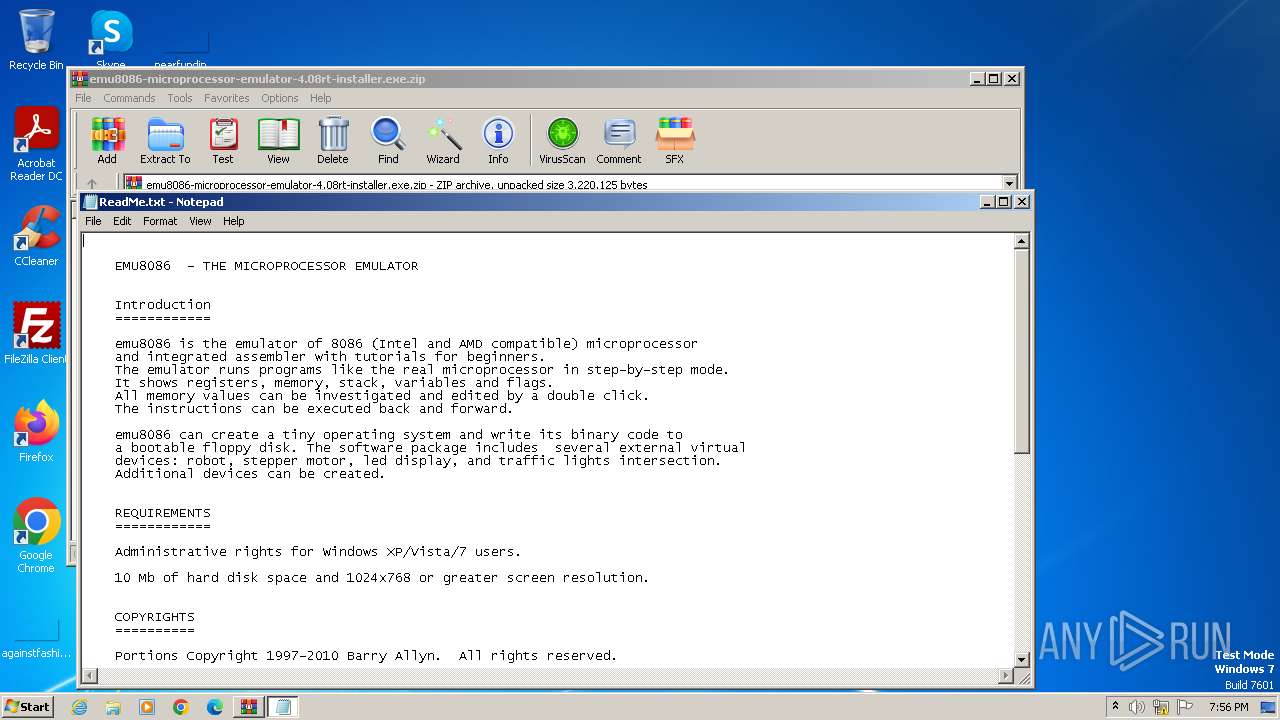
Task: Open WinRAR Tools menu
Action: [x=180, y=98]
